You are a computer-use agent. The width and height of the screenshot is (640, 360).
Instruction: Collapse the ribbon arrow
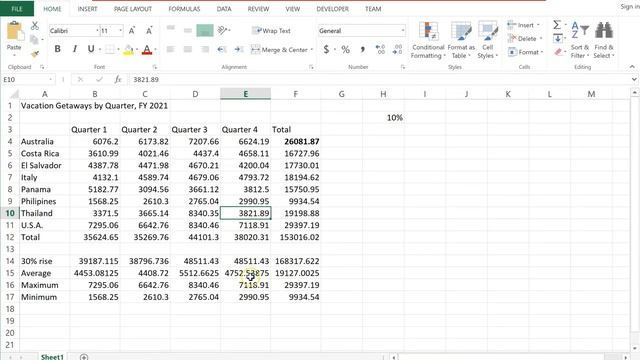tap(632, 67)
